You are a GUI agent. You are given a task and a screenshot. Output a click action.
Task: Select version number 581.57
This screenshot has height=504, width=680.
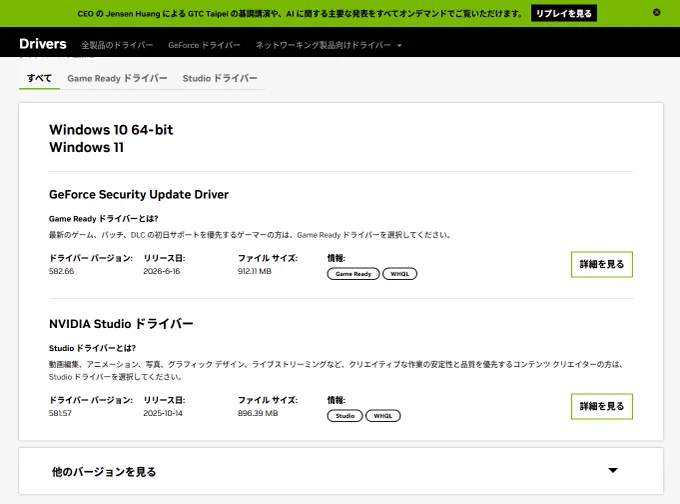[60, 413]
